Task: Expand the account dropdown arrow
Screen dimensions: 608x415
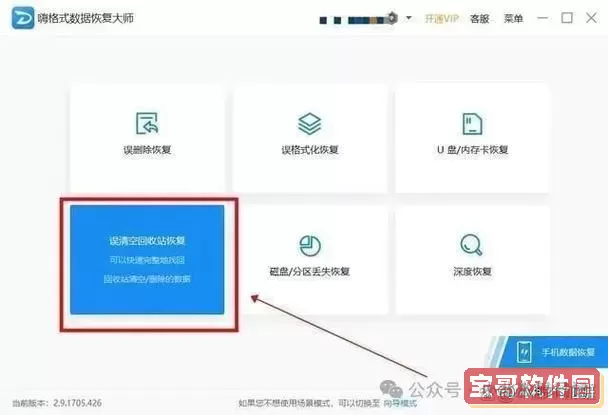Action: coord(409,18)
